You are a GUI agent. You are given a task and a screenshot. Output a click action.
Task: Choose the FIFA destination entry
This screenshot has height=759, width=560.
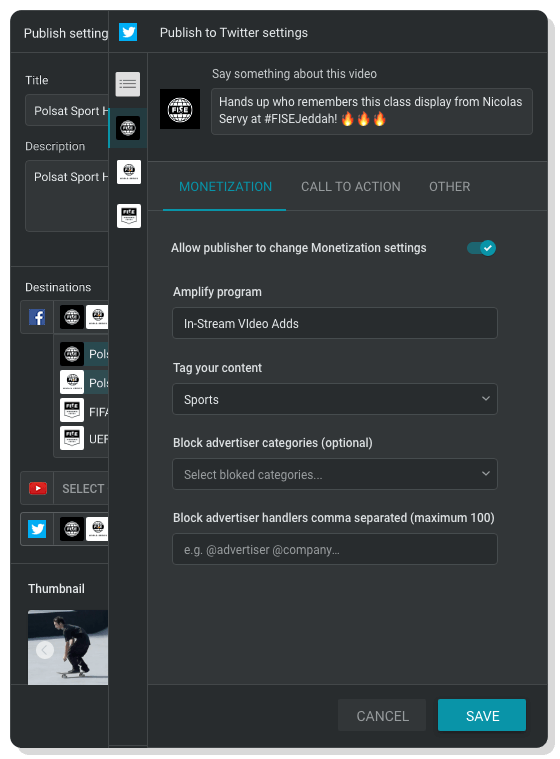pyautogui.click(x=84, y=411)
